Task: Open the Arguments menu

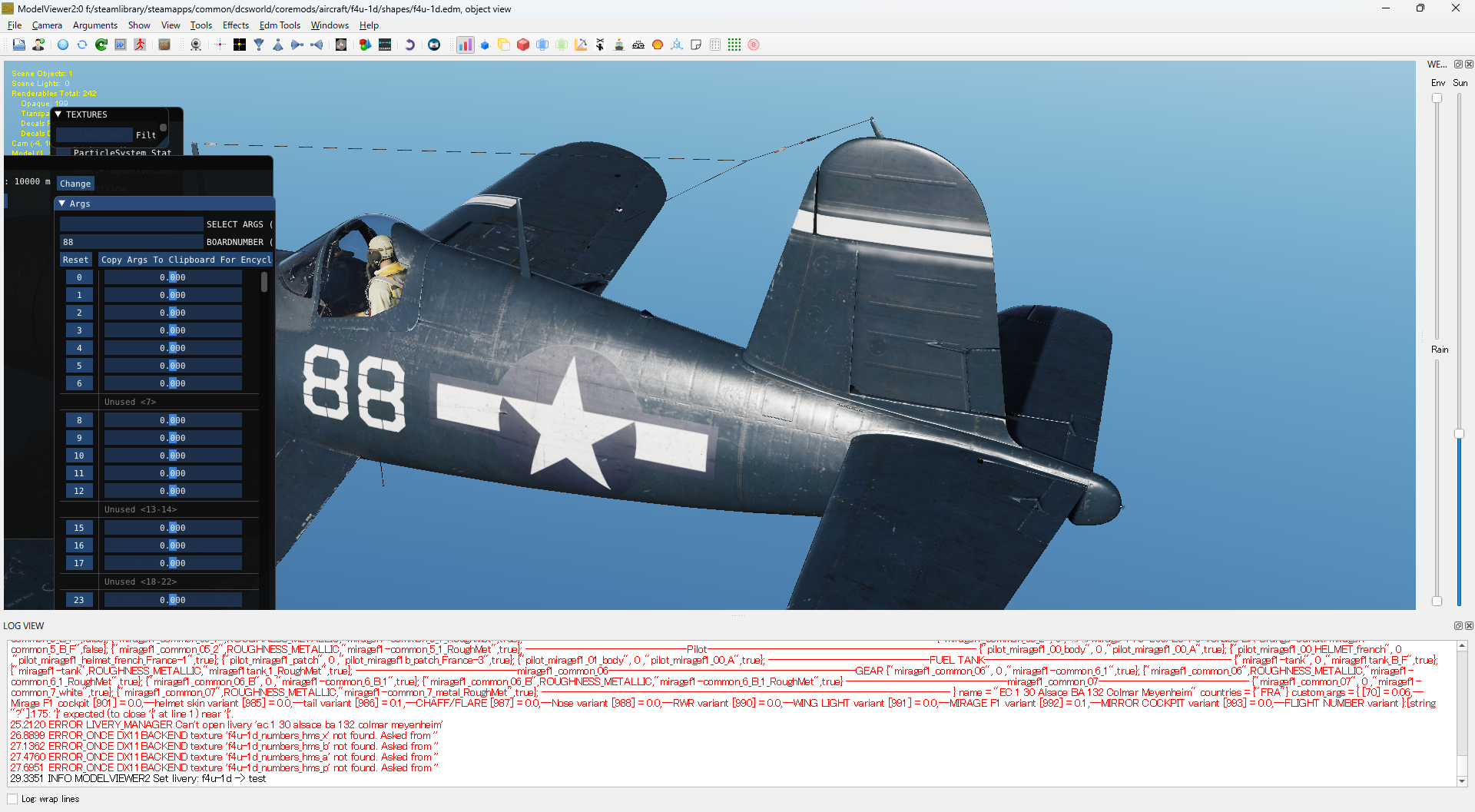Action: [95, 25]
